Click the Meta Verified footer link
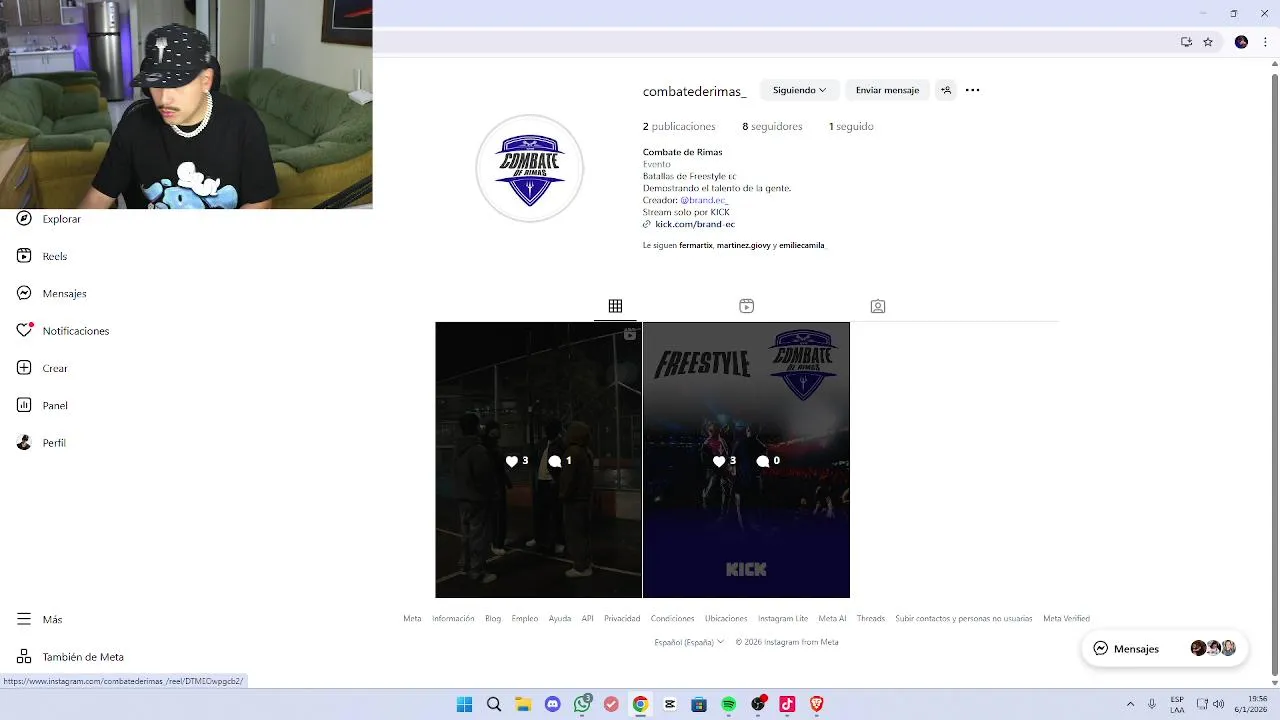This screenshot has height=720, width=1280. 1066,619
